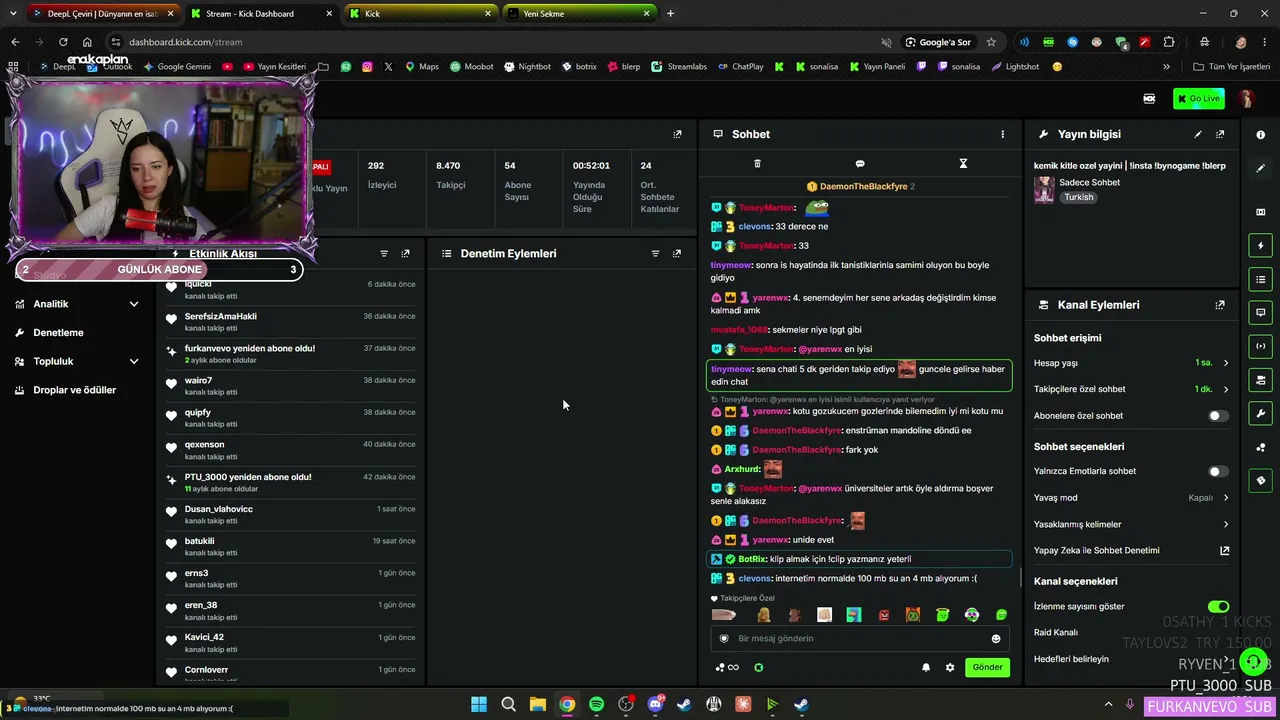Toggle the list panel sidebar icon
This screenshot has height=720, width=1280.
click(x=1260, y=279)
